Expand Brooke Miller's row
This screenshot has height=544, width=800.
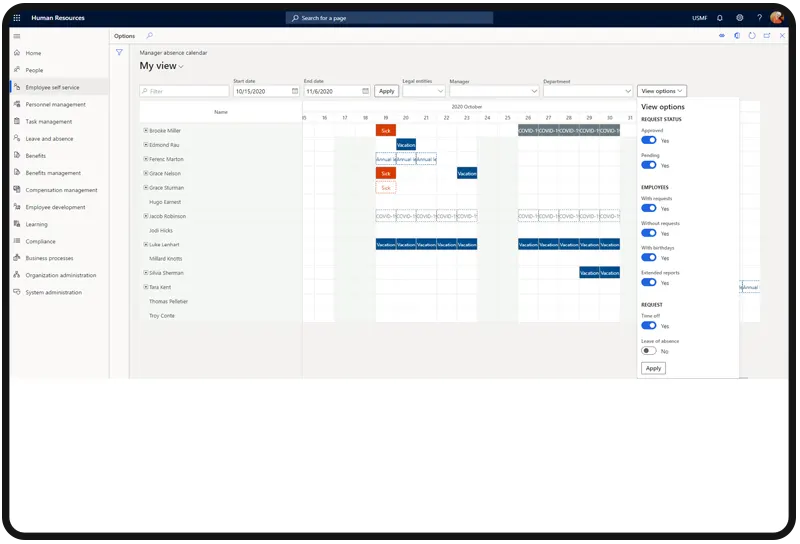[x=146, y=130]
